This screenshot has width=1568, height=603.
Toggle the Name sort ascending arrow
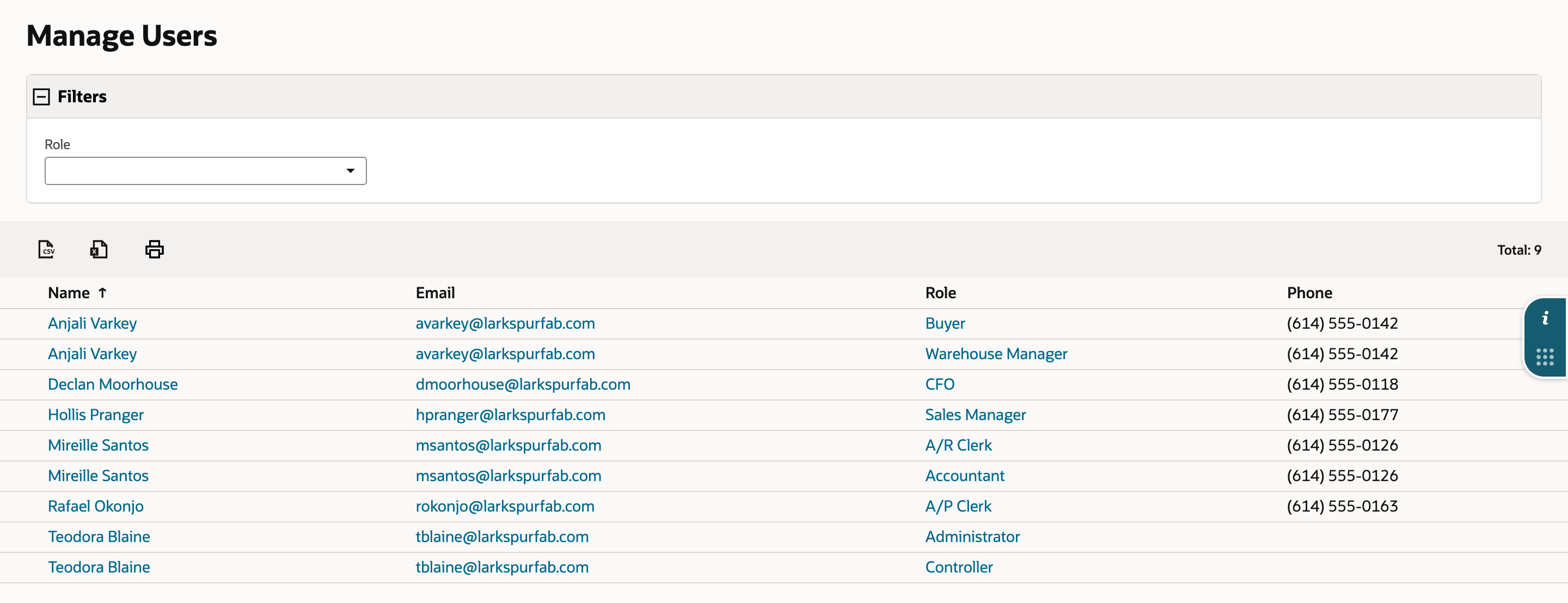tap(102, 293)
